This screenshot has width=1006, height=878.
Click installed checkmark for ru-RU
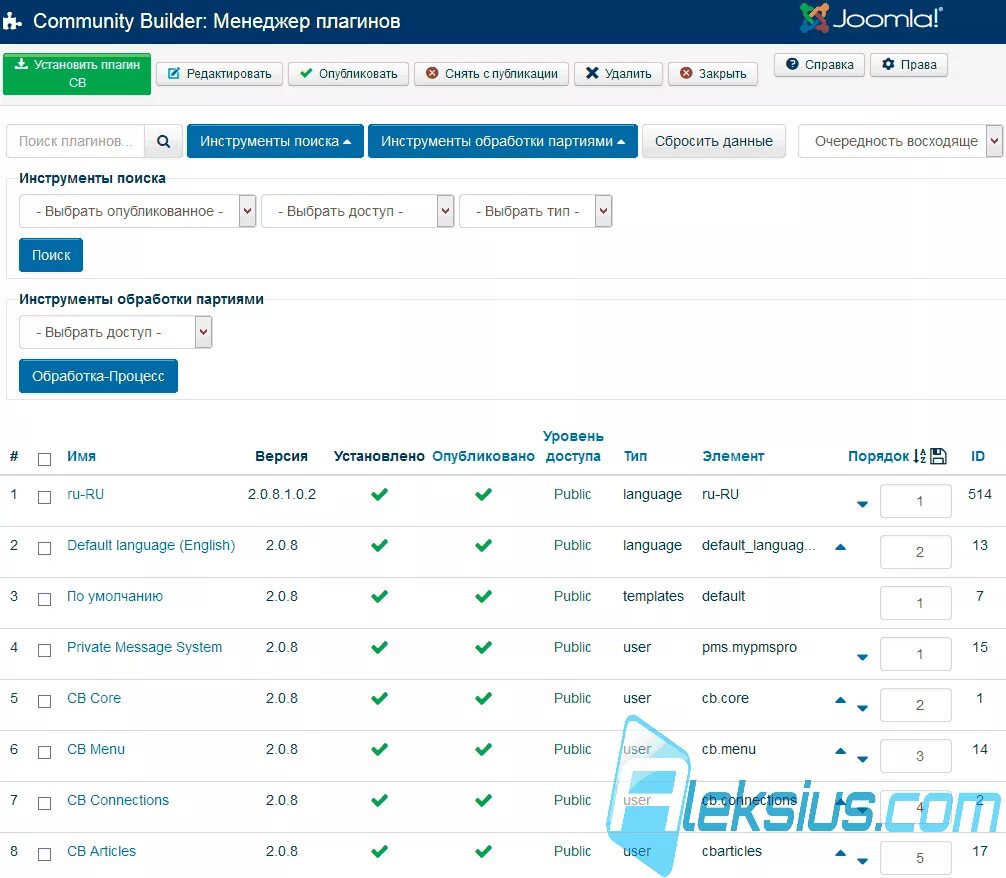coord(379,494)
